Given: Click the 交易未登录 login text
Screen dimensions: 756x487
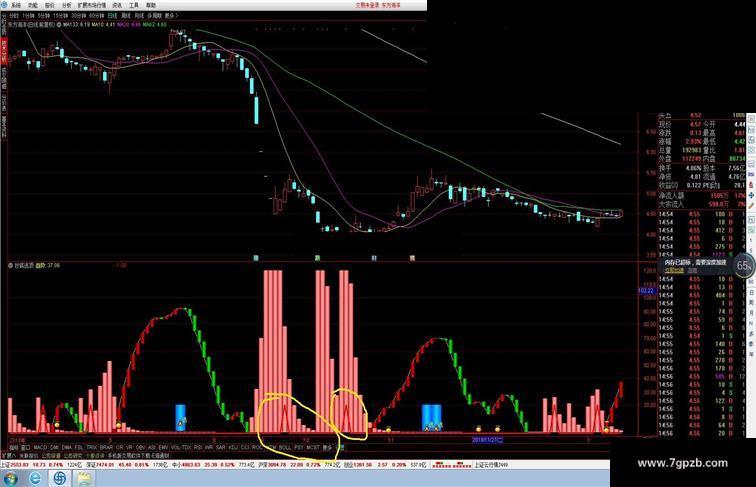Looking at the screenshot, I should [368, 5].
